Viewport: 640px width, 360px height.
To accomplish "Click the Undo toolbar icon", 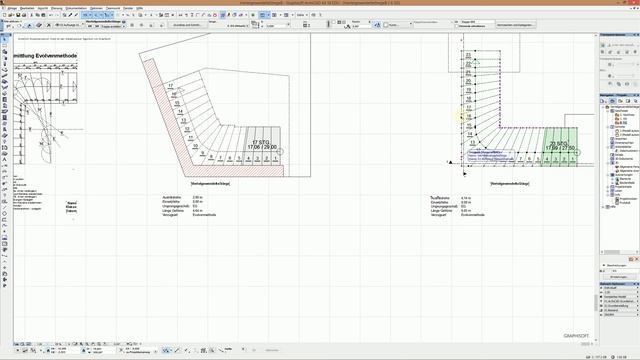I will pyautogui.click(x=51, y=15).
